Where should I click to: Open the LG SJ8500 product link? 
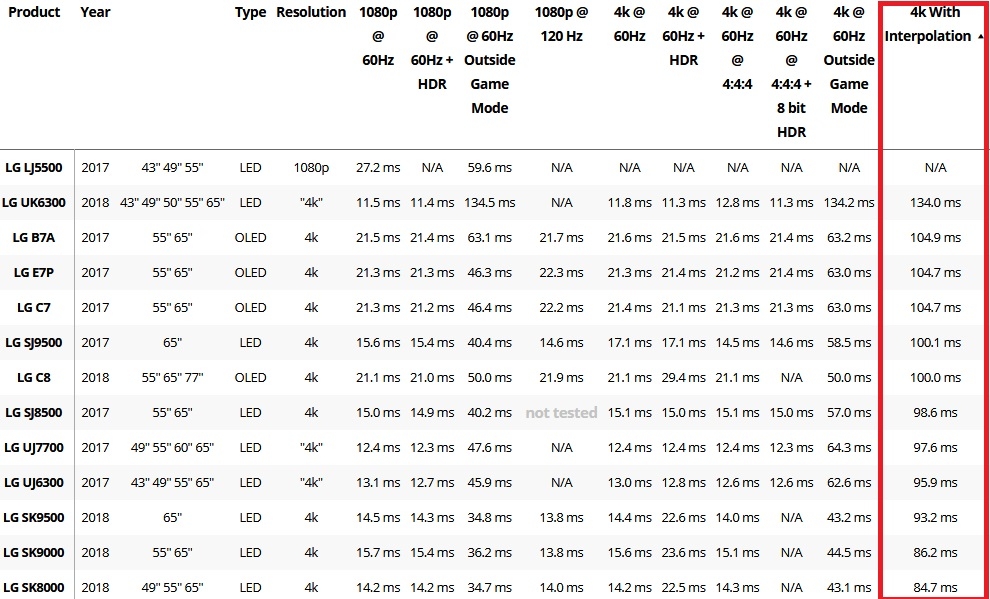coord(34,413)
